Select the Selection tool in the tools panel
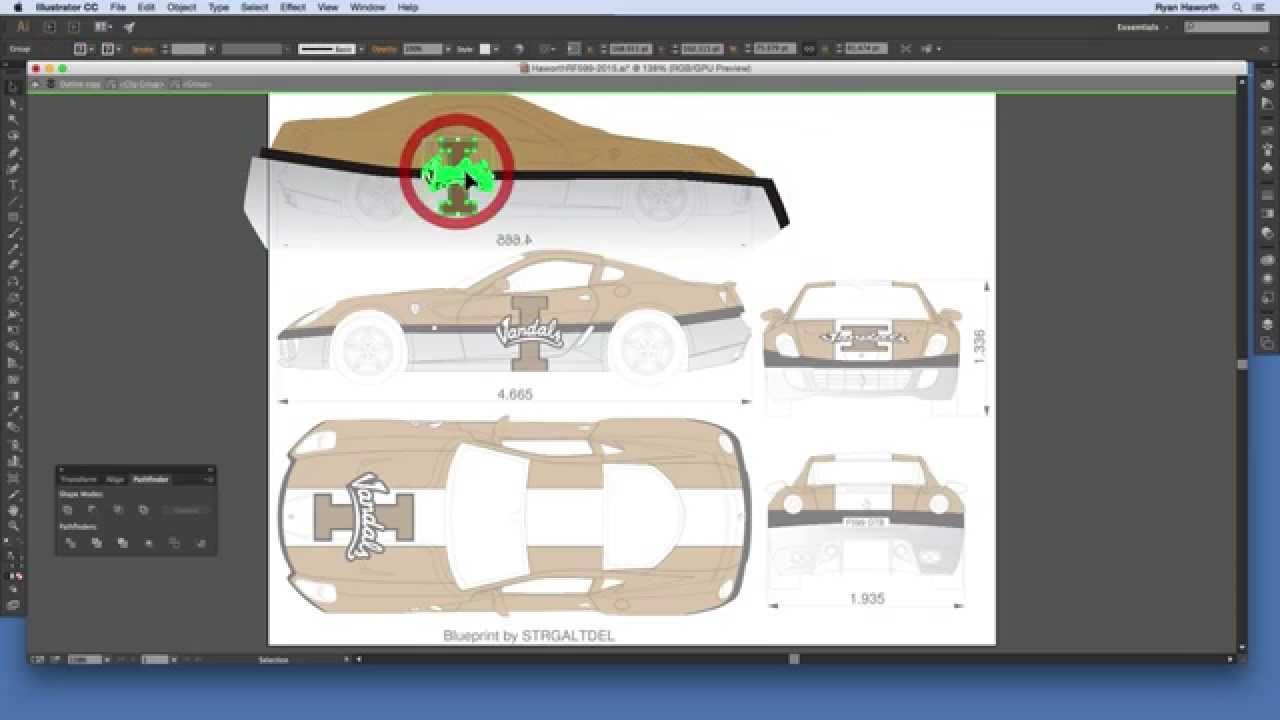The height and width of the screenshot is (720, 1280). pos(13,88)
